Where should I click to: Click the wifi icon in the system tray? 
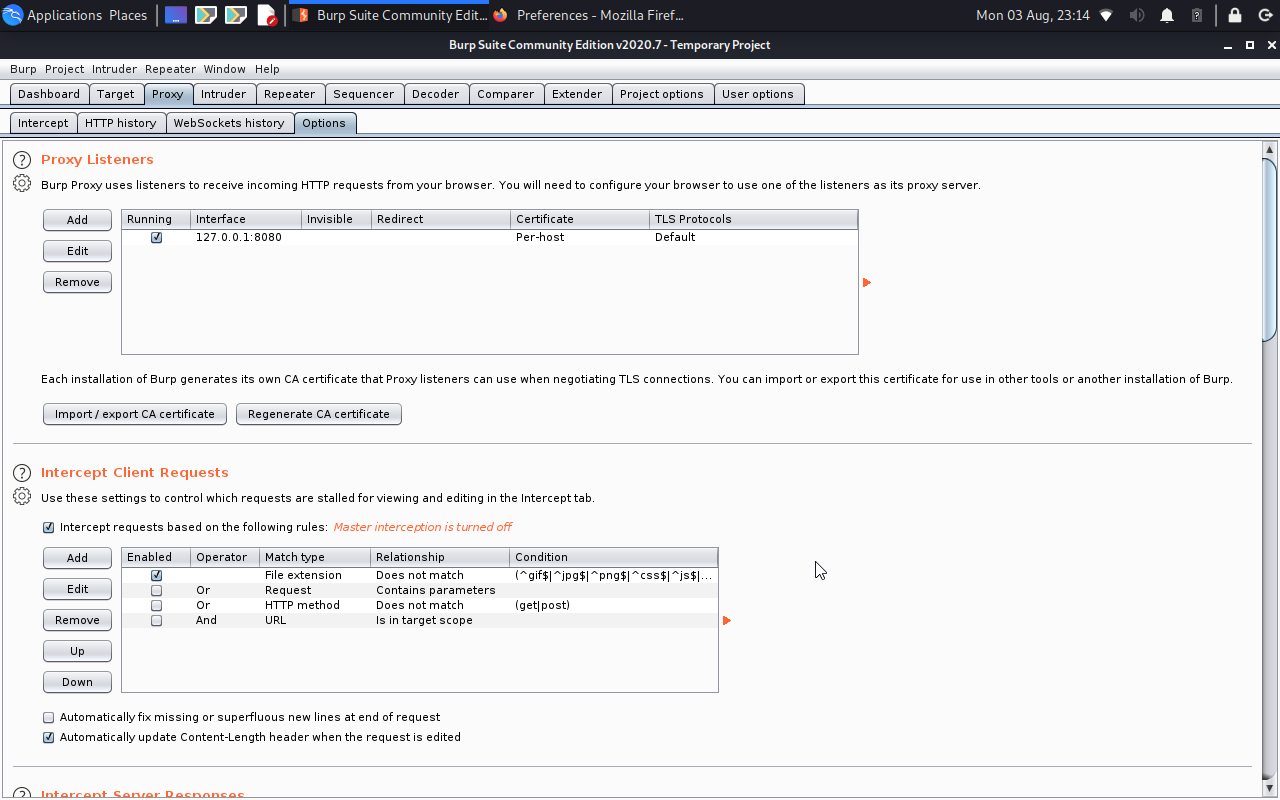[1105, 15]
